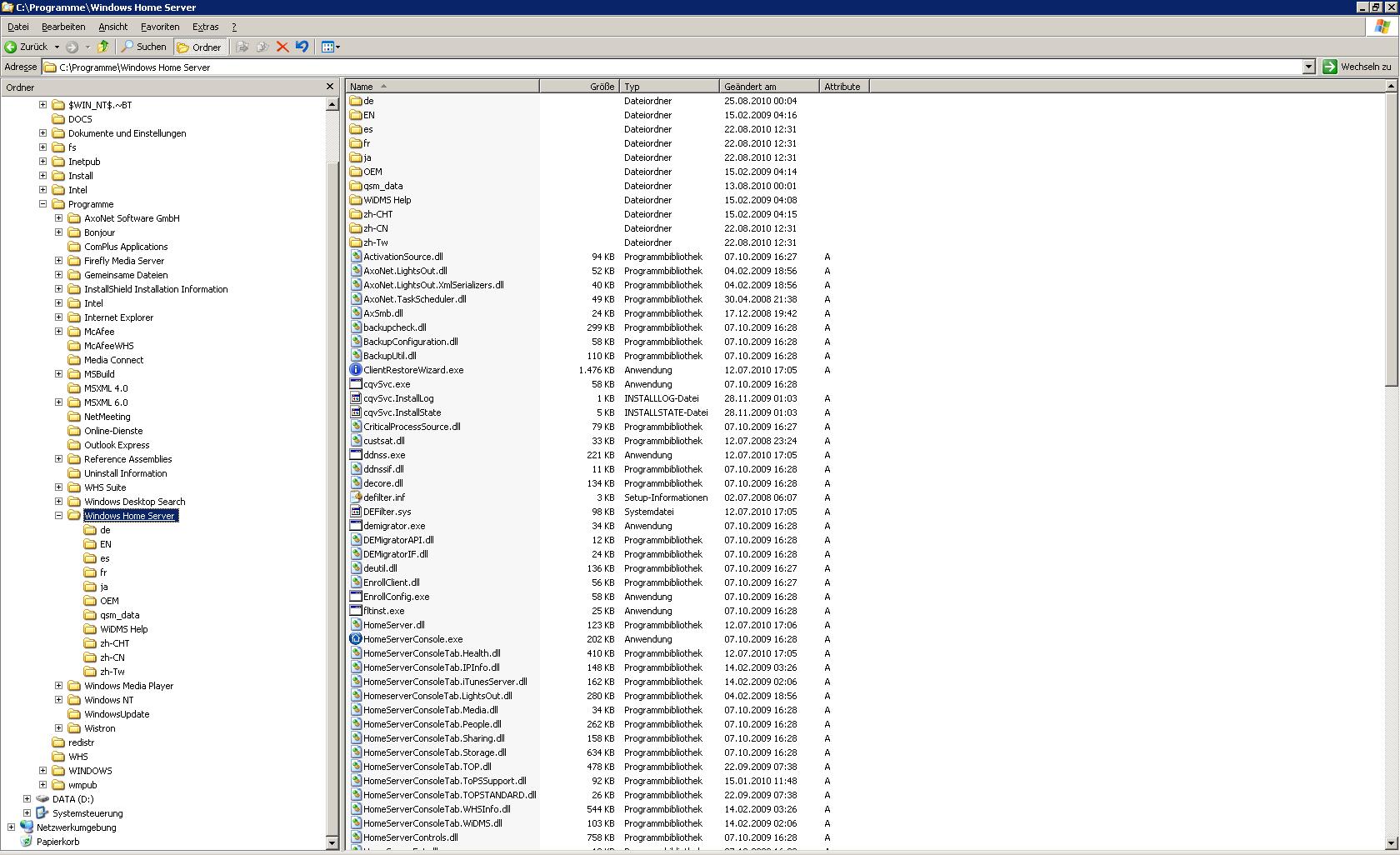
Task: Click the red delete X icon
Action: click(x=282, y=47)
